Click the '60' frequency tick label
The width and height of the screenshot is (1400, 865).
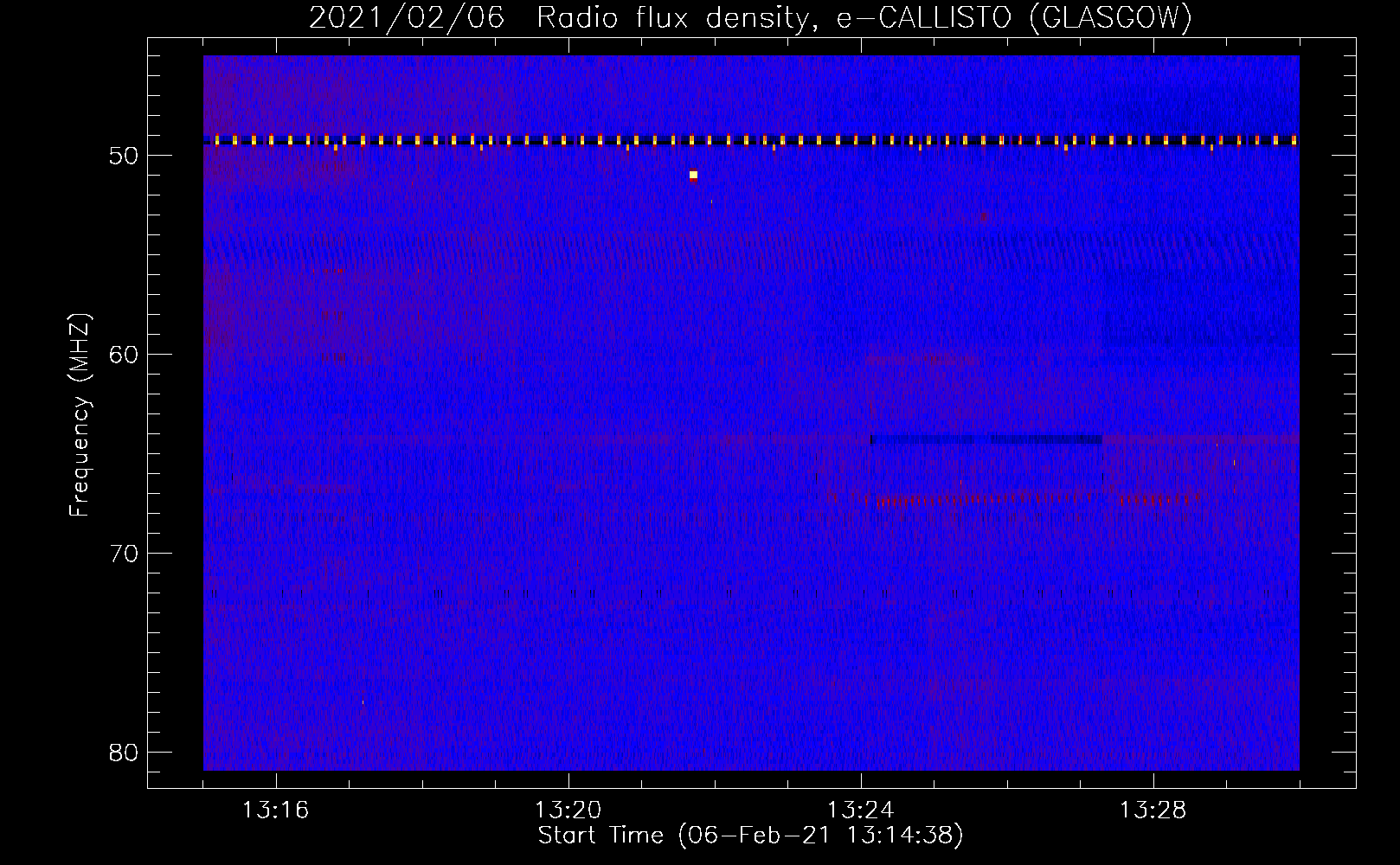click(124, 355)
